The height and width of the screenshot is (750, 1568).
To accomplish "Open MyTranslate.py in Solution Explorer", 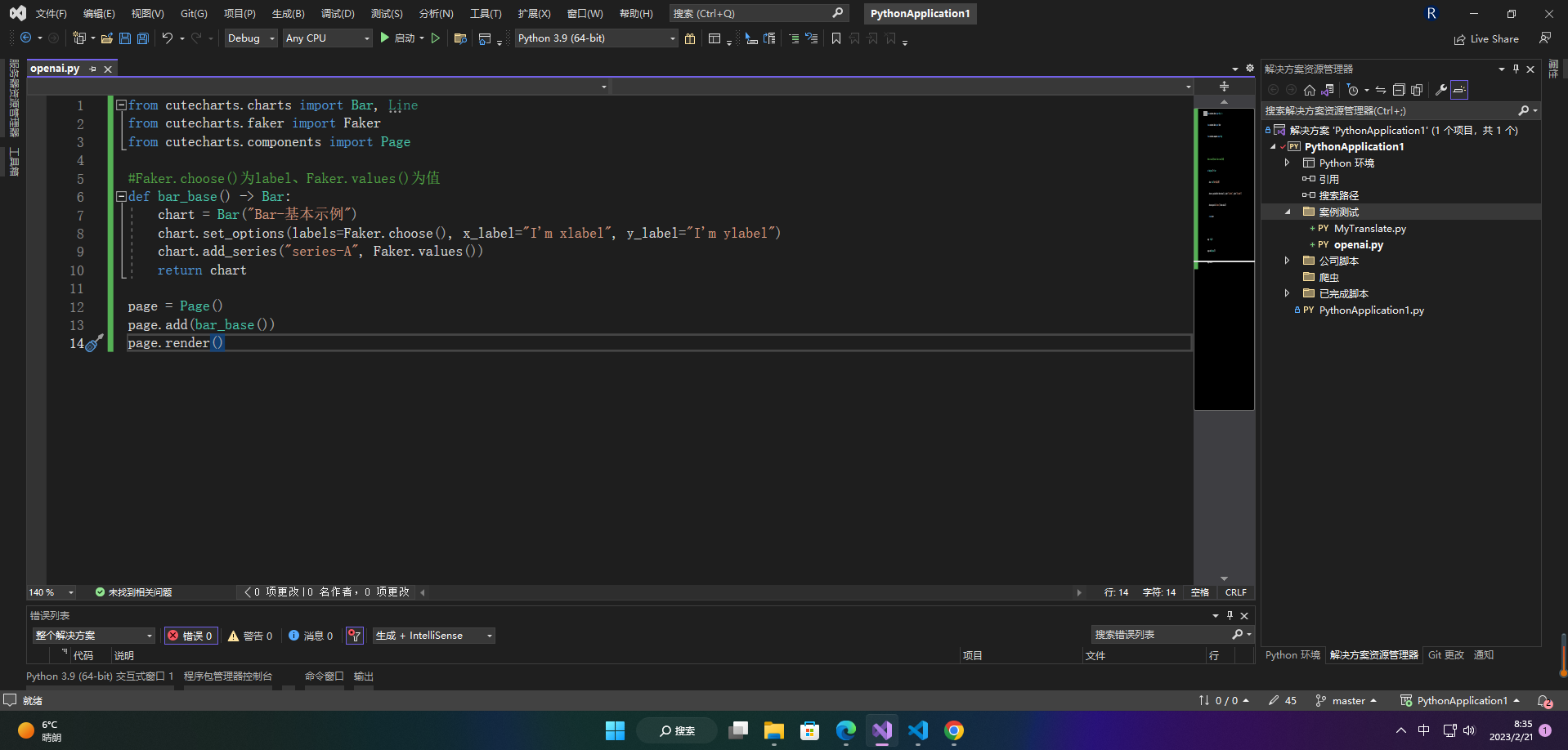I will [x=1369, y=229].
